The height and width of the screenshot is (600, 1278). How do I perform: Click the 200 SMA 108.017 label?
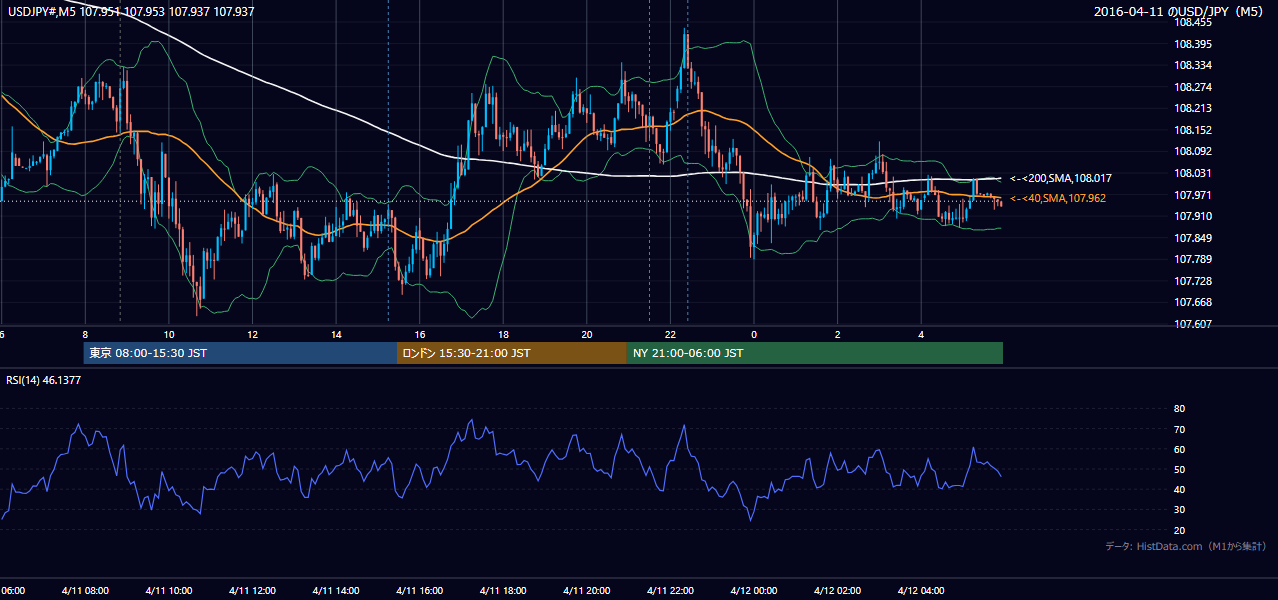1060,178
